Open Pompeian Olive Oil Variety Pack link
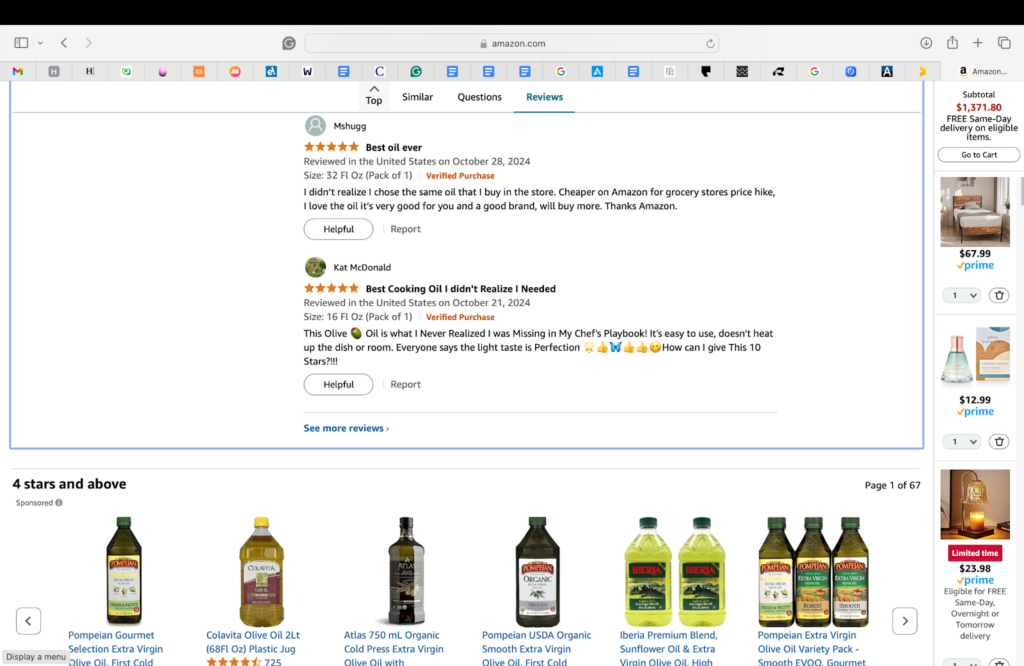This screenshot has width=1024, height=666. pos(812,648)
